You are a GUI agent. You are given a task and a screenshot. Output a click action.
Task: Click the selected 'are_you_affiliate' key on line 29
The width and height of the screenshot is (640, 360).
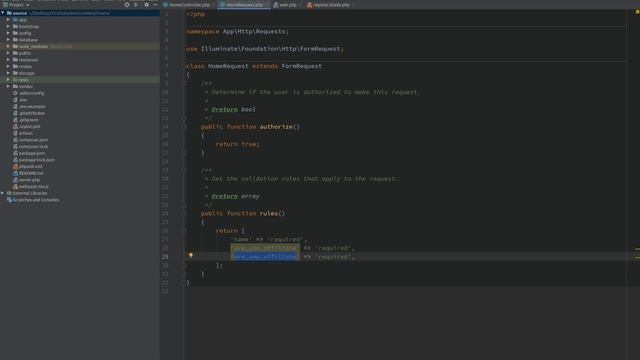265,257
